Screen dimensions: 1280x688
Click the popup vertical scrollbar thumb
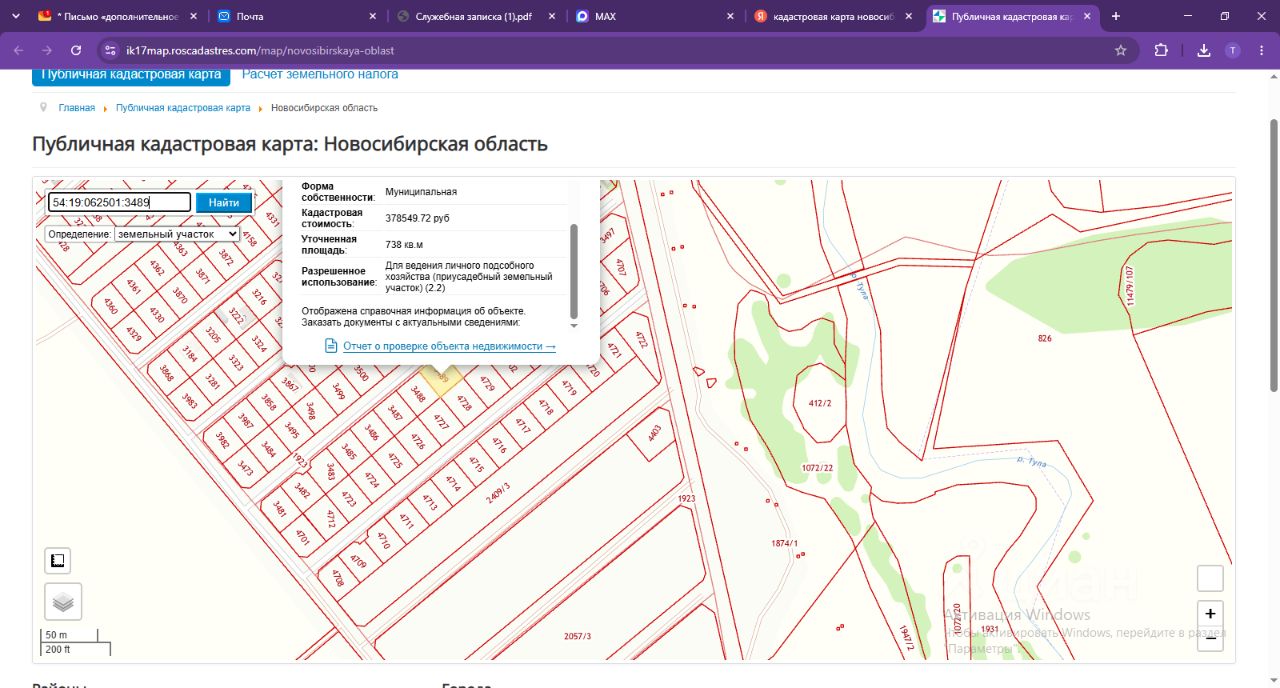[x=574, y=271]
